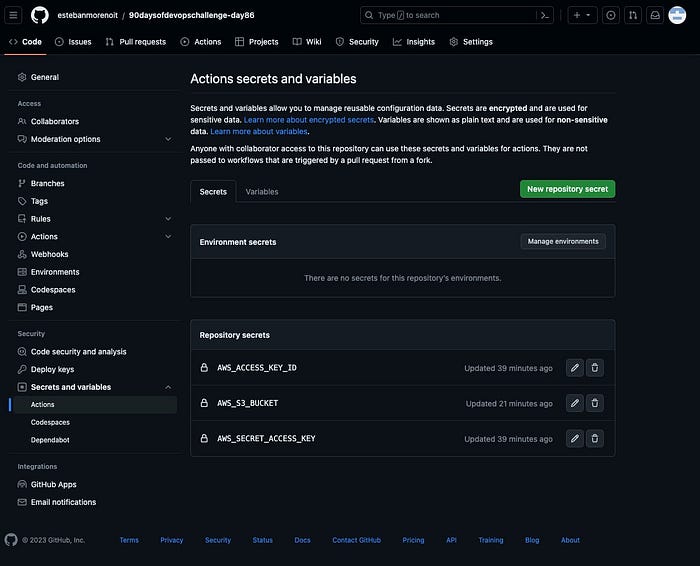Select the Secrets tab
The width and height of the screenshot is (700, 566).
[213, 192]
